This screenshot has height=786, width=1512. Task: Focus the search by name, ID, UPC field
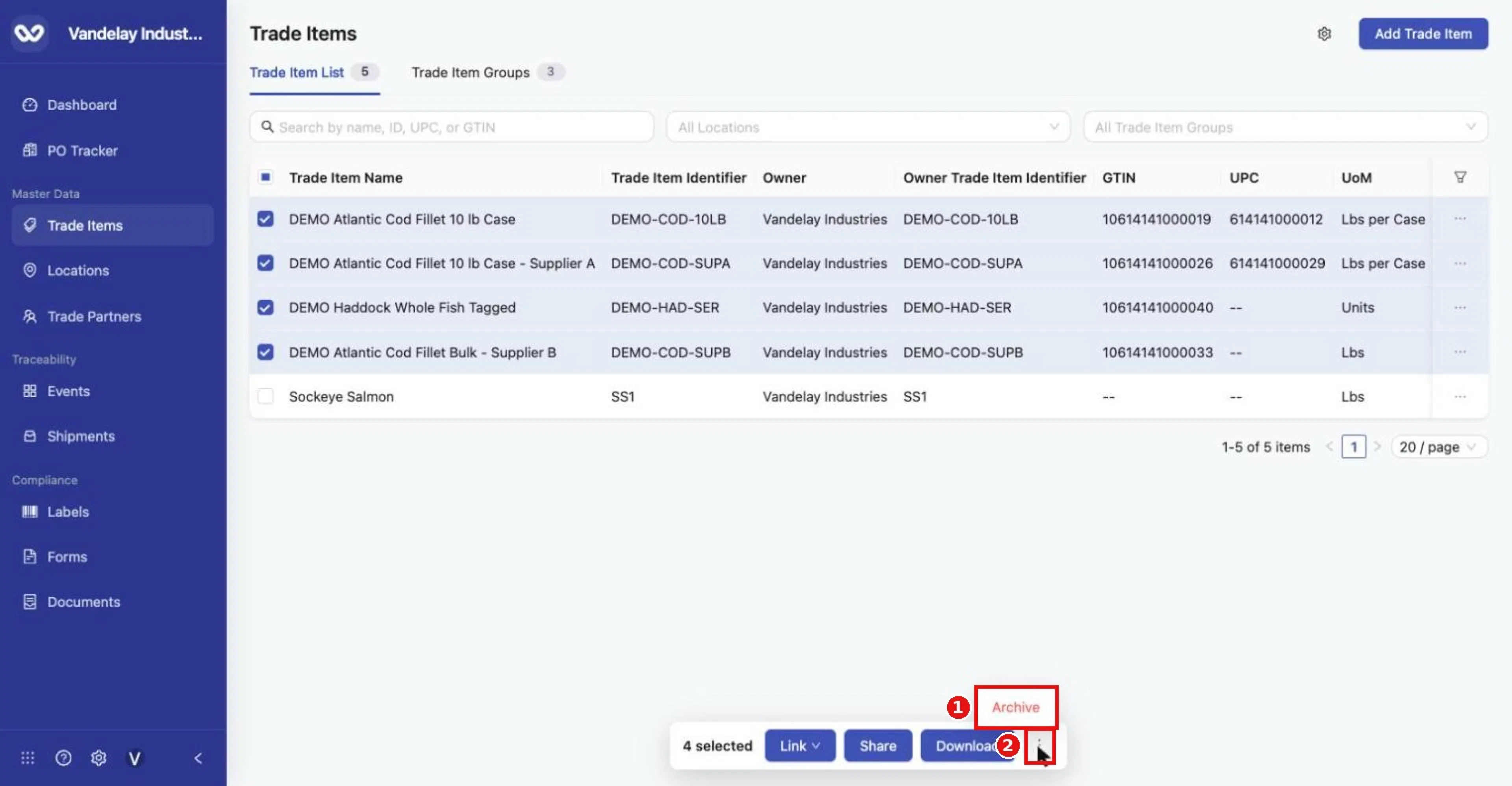(x=451, y=127)
